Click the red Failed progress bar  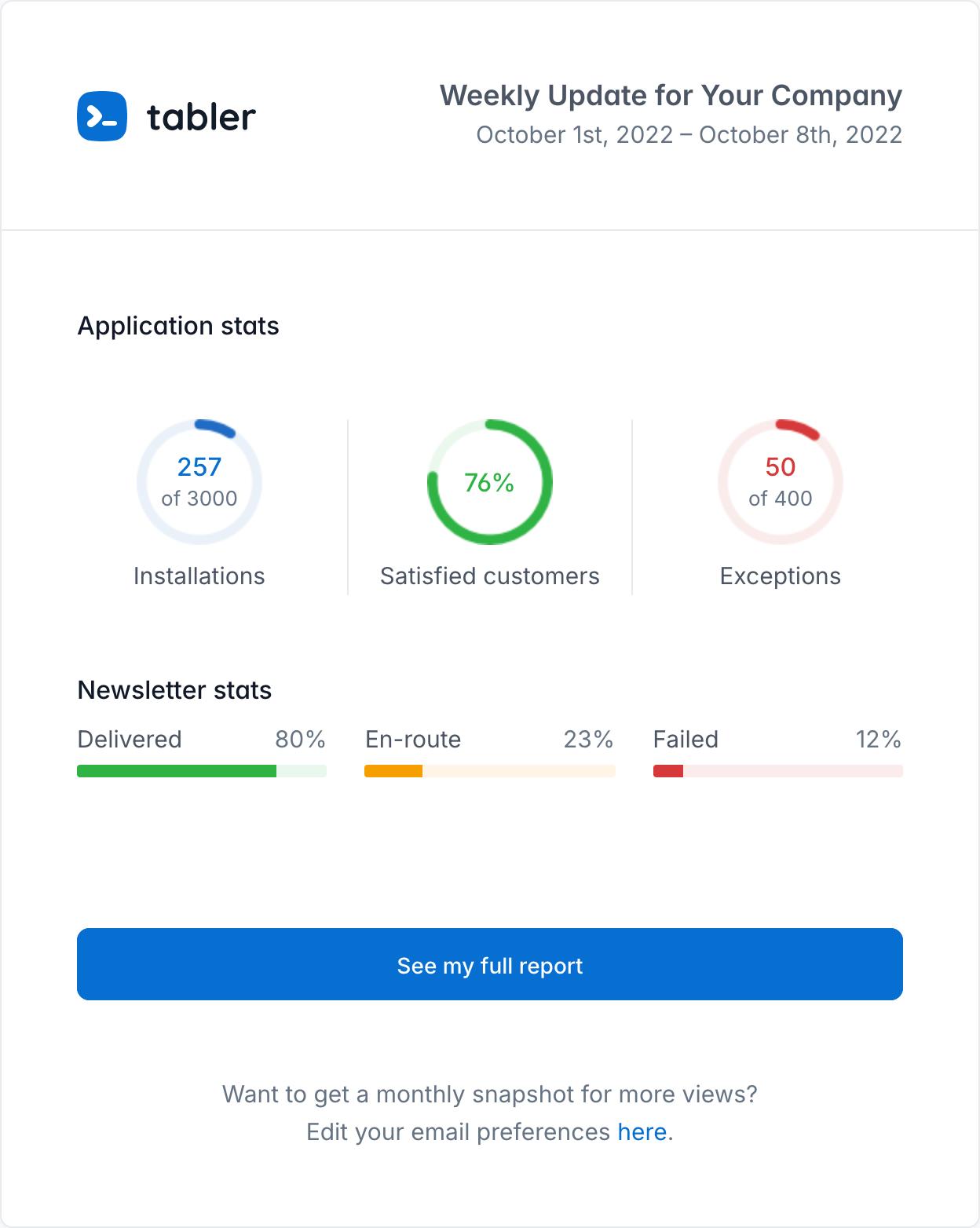(777, 771)
